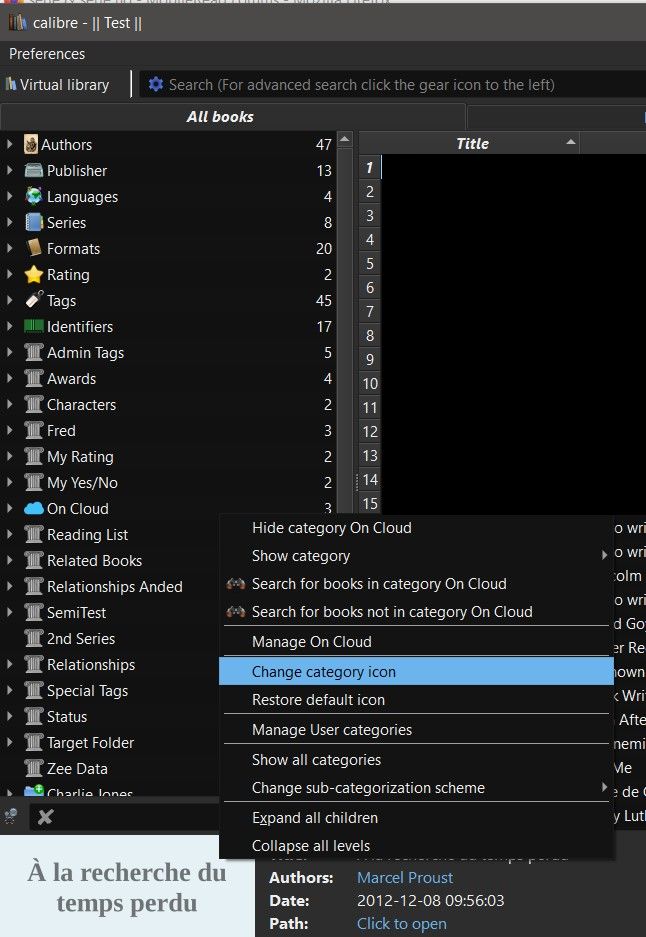The height and width of the screenshot is (937, 646).
Task: Open advanced search via gear icon
Action: 155,84
